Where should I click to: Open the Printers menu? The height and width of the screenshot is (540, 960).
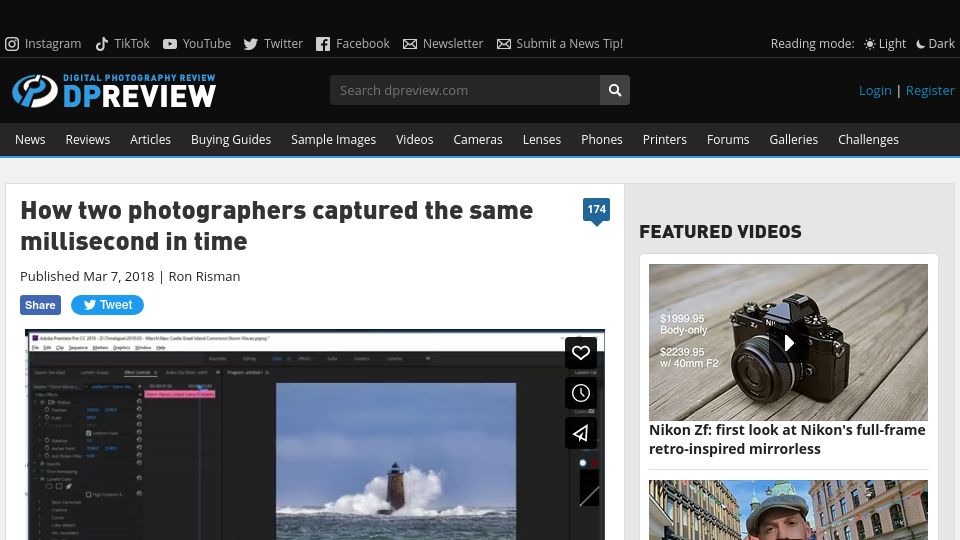click(664, 140)
